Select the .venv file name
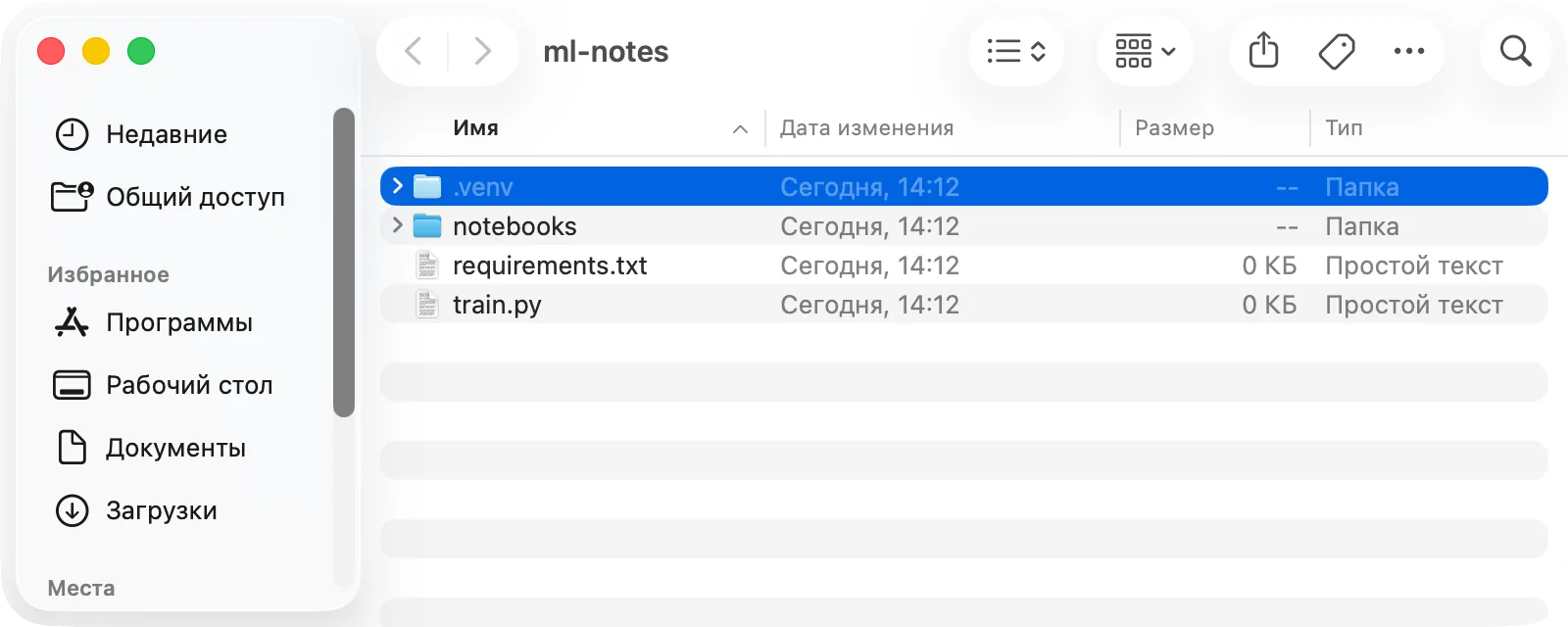1568x627 pixels. pyautogui.click(x=483, y=187)
